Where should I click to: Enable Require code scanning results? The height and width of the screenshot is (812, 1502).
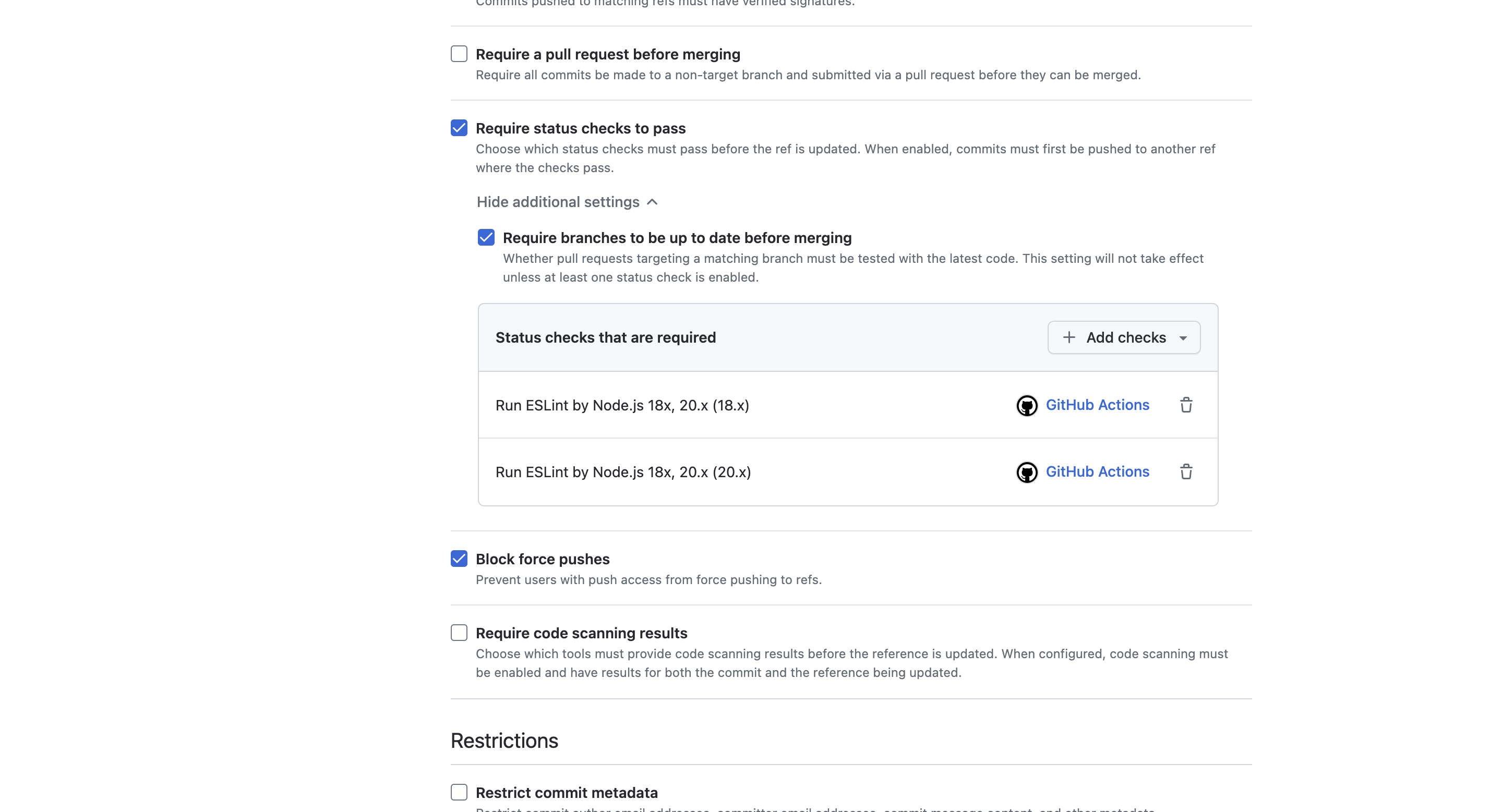coord(459,633)
